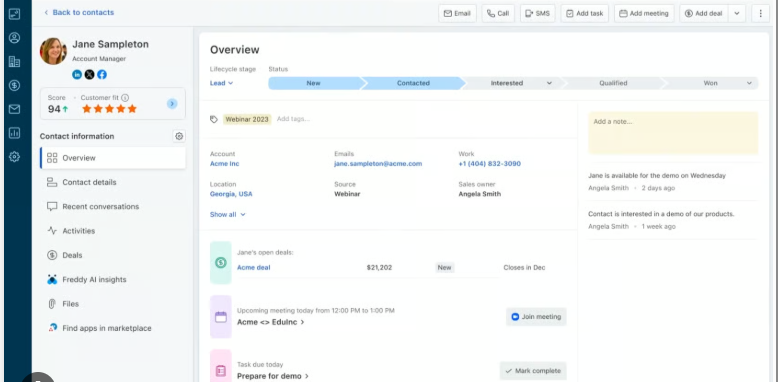Click the Mark complete button
Viewport: 778px width, 382px height.
pyautogui.click(x=533, y=371)
